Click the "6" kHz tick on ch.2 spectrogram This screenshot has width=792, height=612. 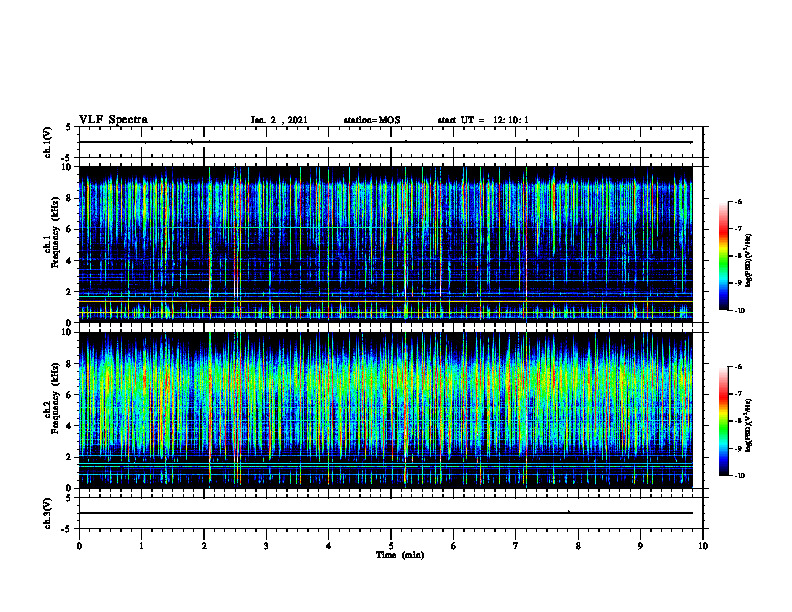click(70, 395)
